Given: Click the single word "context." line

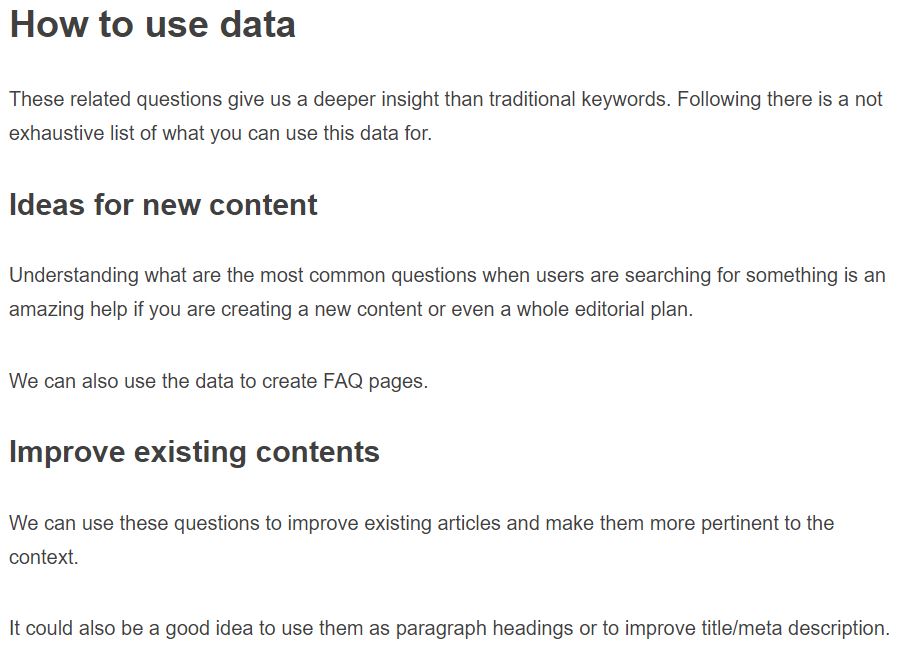Looking at the screenshot, I should click(44, 557).
